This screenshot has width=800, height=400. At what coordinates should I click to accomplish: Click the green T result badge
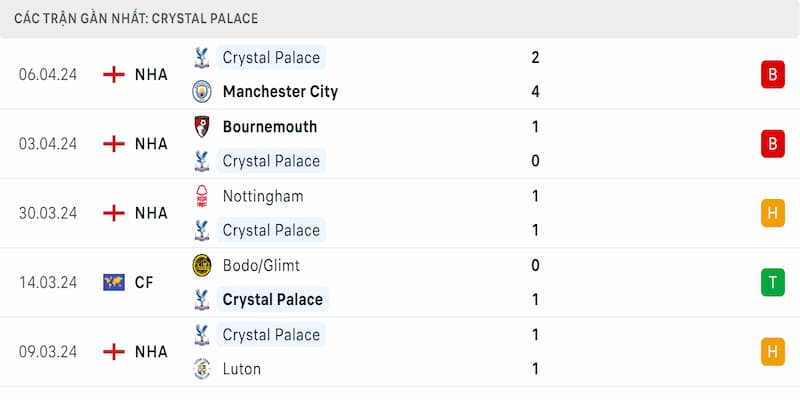(773, 282)
